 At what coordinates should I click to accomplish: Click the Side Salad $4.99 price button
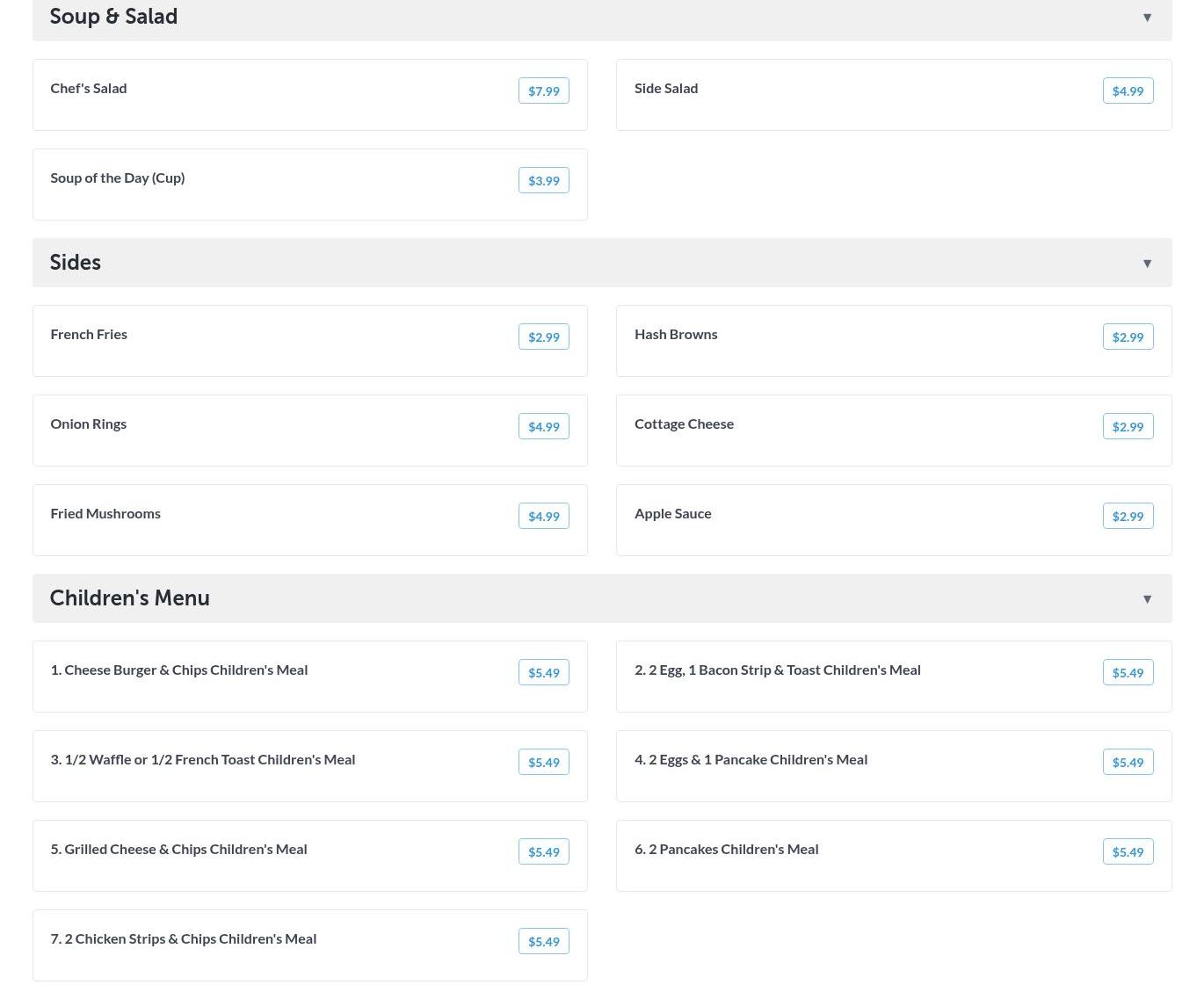1128,91
